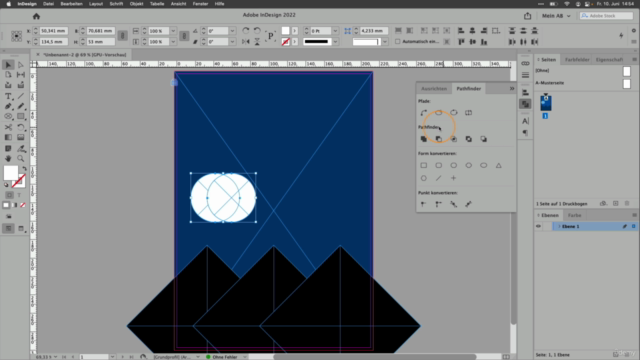Image resolution: width=640 pixels, height=360 pixels.
Task: Expand Ebene 1 layer disclosure arrow
Action: [559, 226]
